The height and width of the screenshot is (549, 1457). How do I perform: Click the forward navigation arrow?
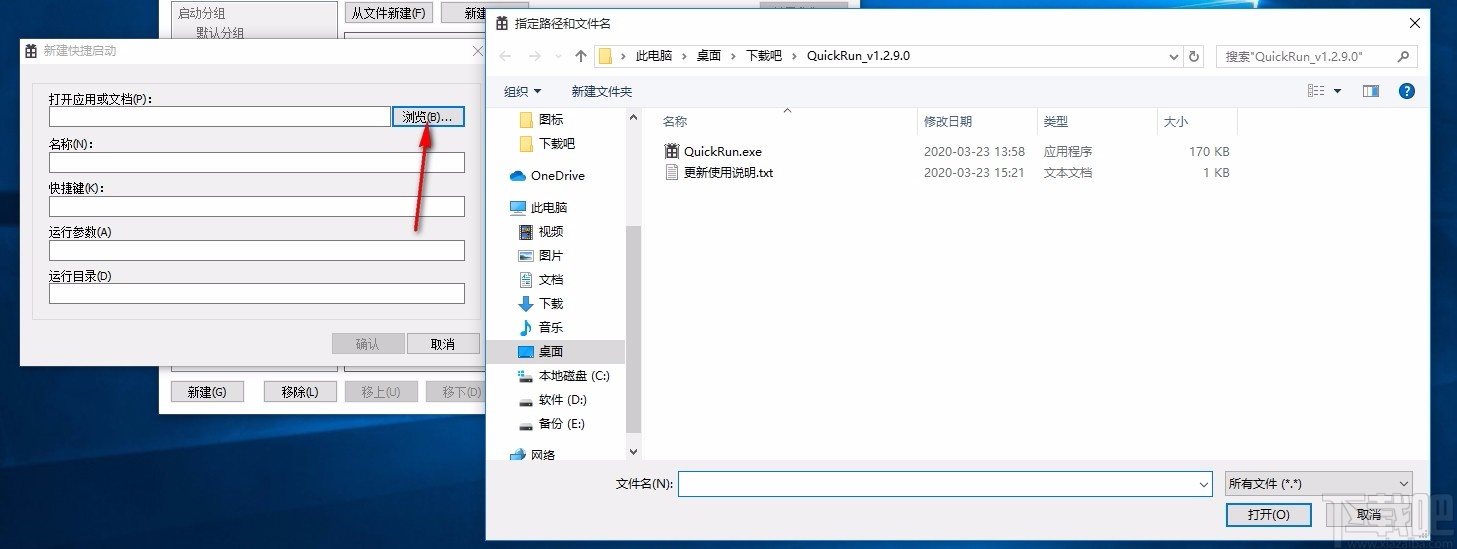coord(536,57)
